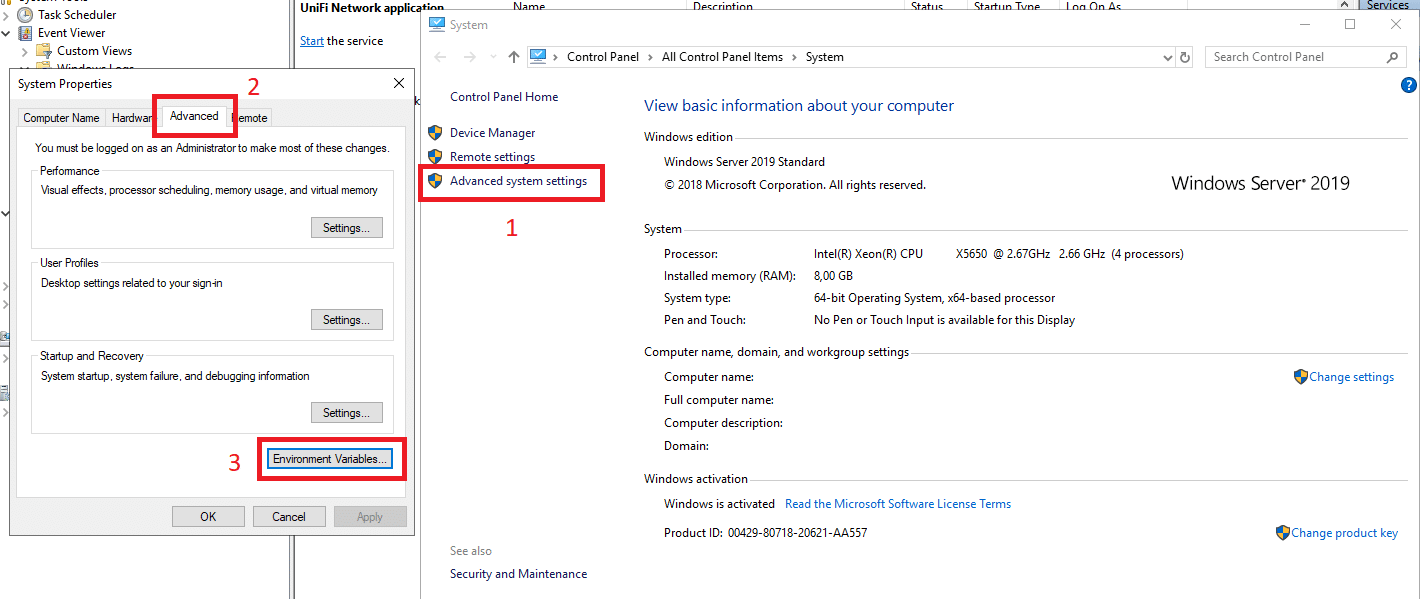The width and height of the screenshot is (1420, 599).
Task: Open Remote settings link
Action: point(492,157)
